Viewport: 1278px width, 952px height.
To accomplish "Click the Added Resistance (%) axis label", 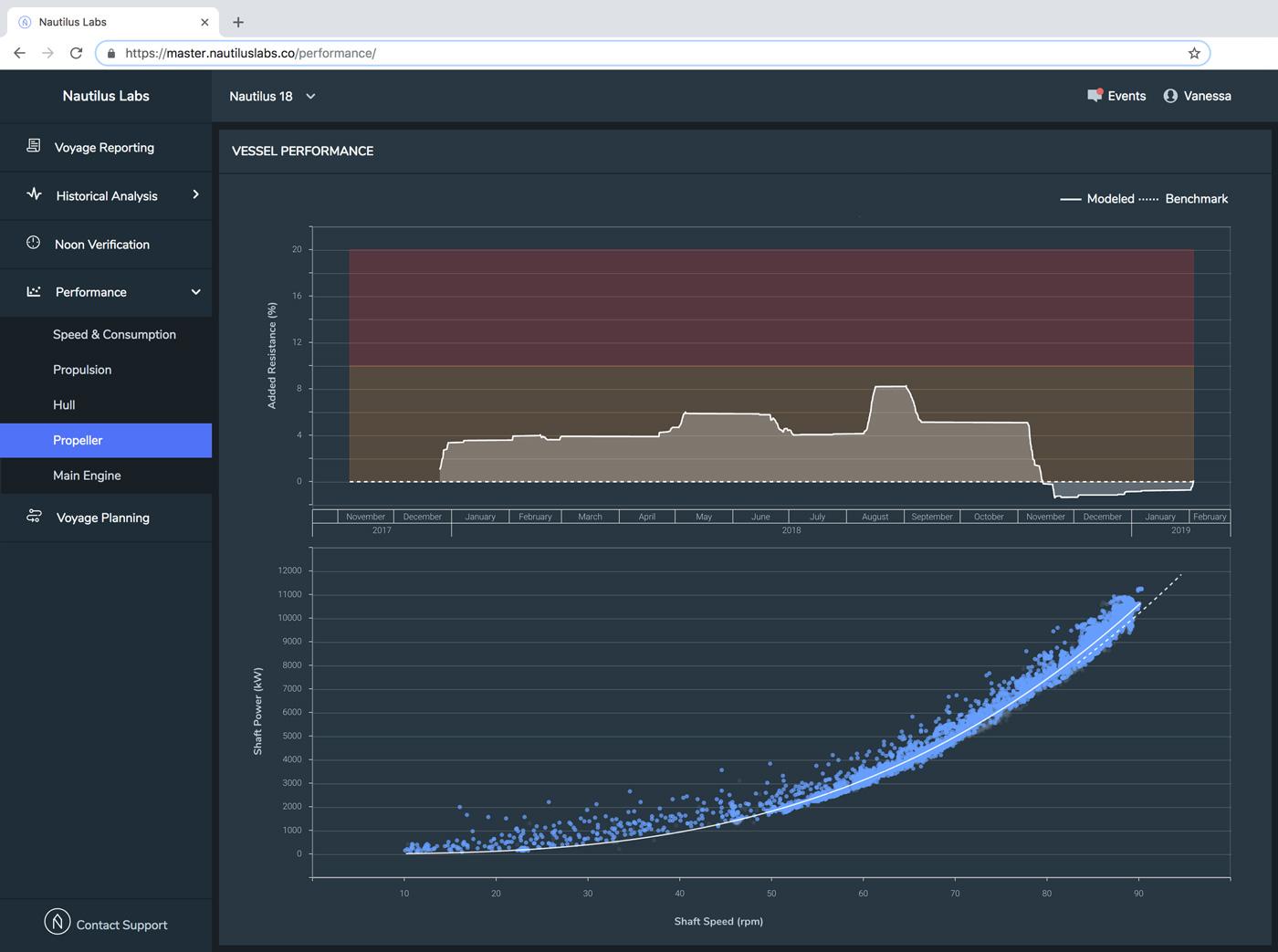I will [271, 356].
